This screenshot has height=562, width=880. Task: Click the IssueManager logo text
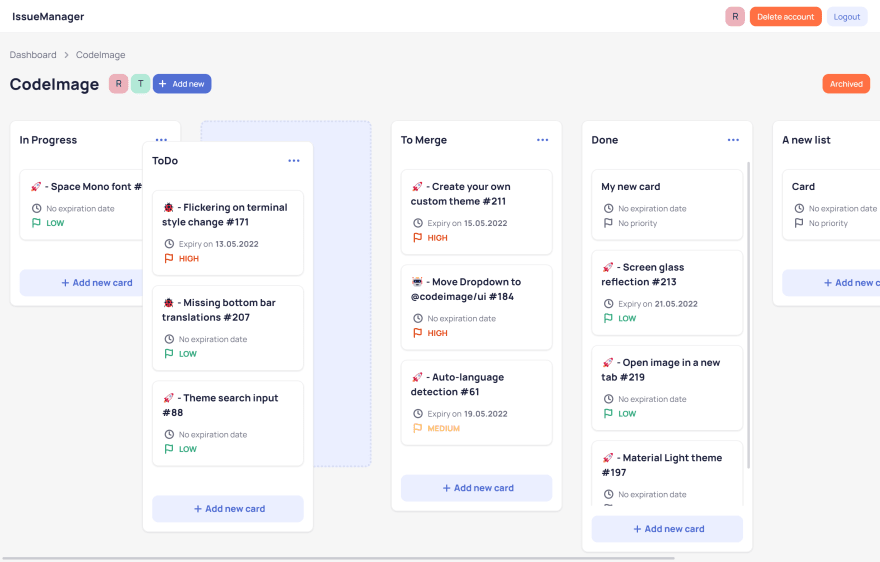tap(48, 16)
